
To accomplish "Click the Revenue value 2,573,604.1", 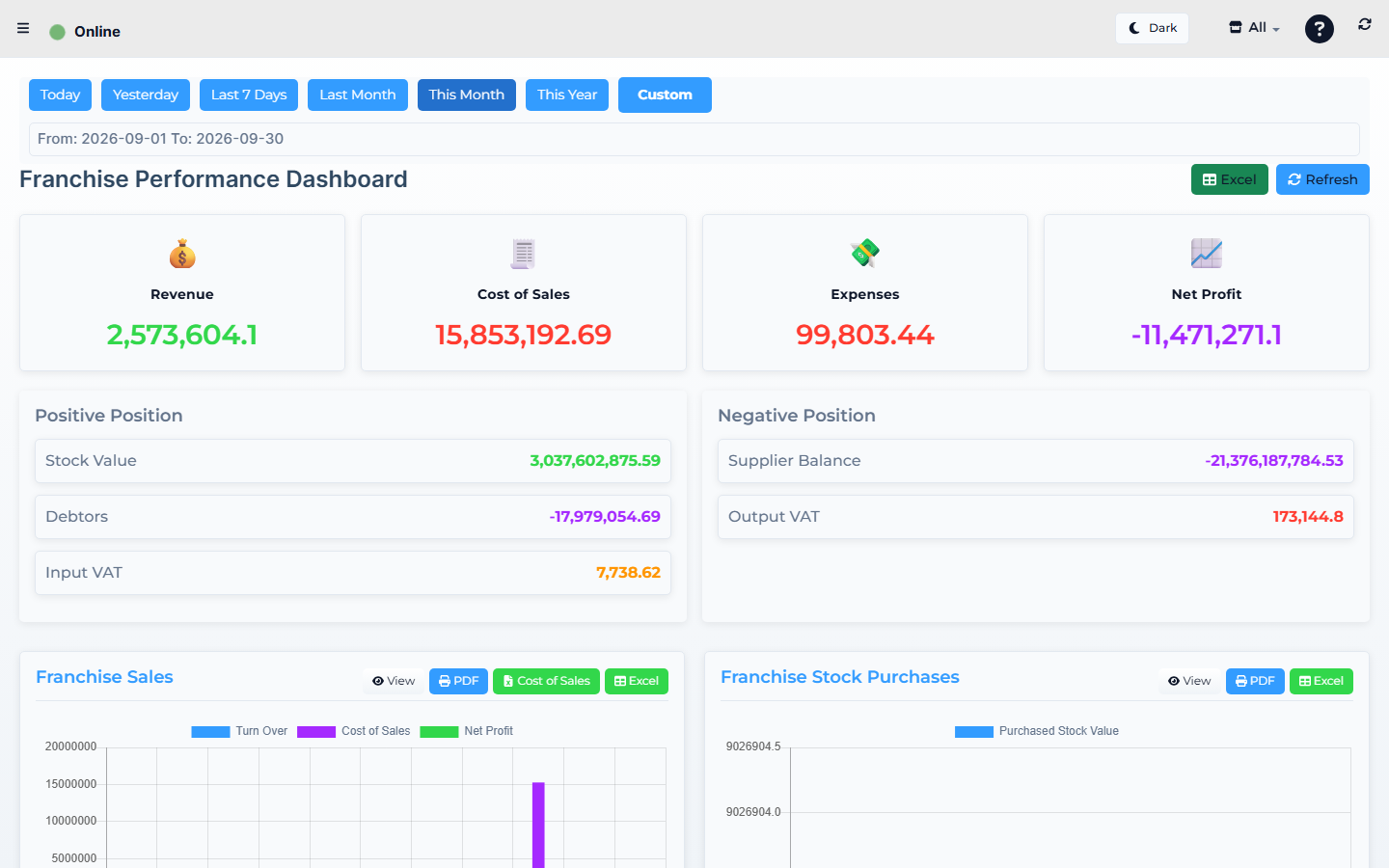I will [182, 335].
